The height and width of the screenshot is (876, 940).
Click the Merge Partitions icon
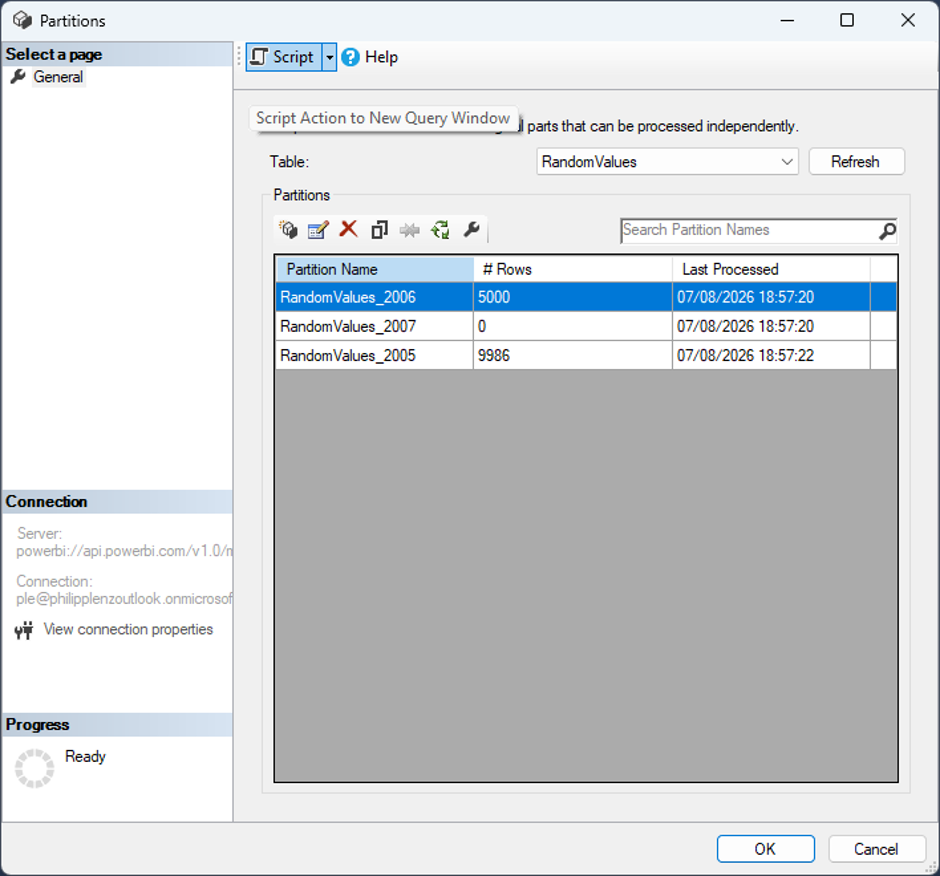(410, 230)
